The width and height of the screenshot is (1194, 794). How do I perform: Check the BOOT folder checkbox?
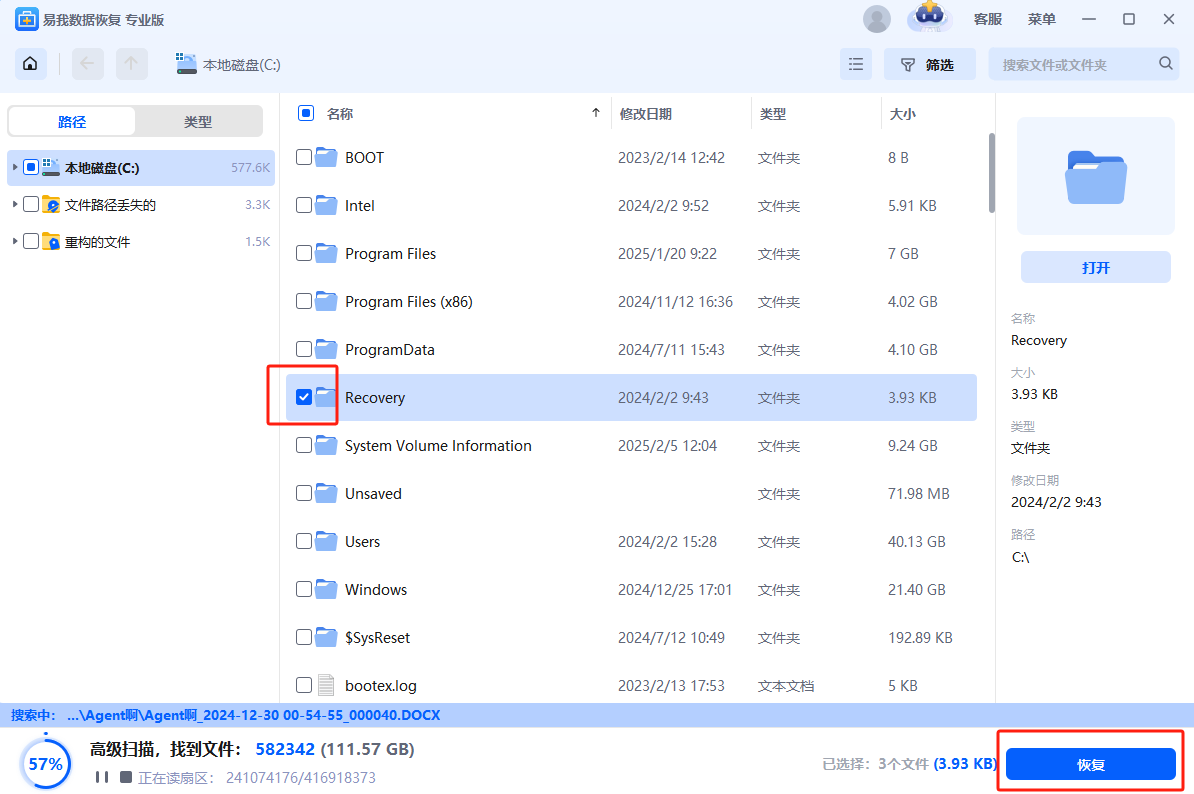(x=304, y=157)
